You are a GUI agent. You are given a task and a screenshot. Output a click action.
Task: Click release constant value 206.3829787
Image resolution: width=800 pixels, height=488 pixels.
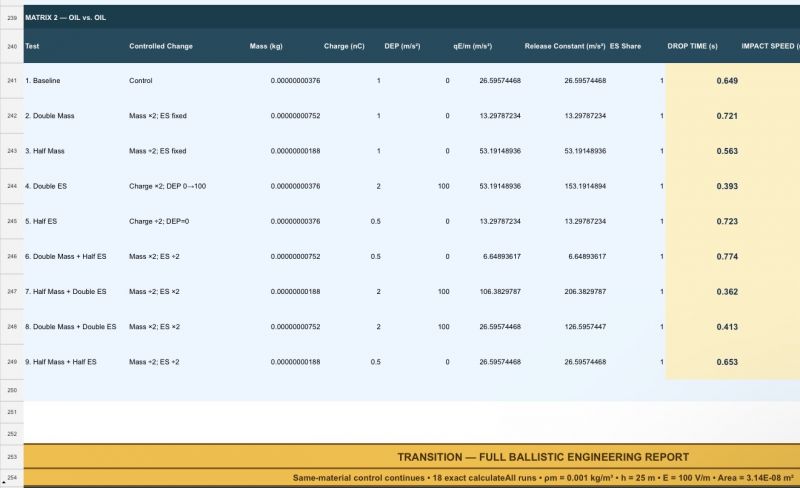coord(585,291)
